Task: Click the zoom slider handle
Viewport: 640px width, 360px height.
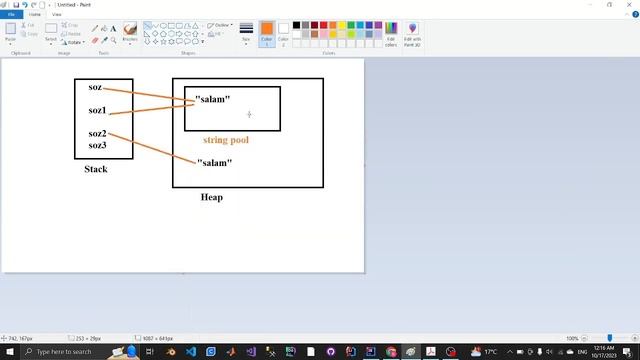Action: [610, 338]
